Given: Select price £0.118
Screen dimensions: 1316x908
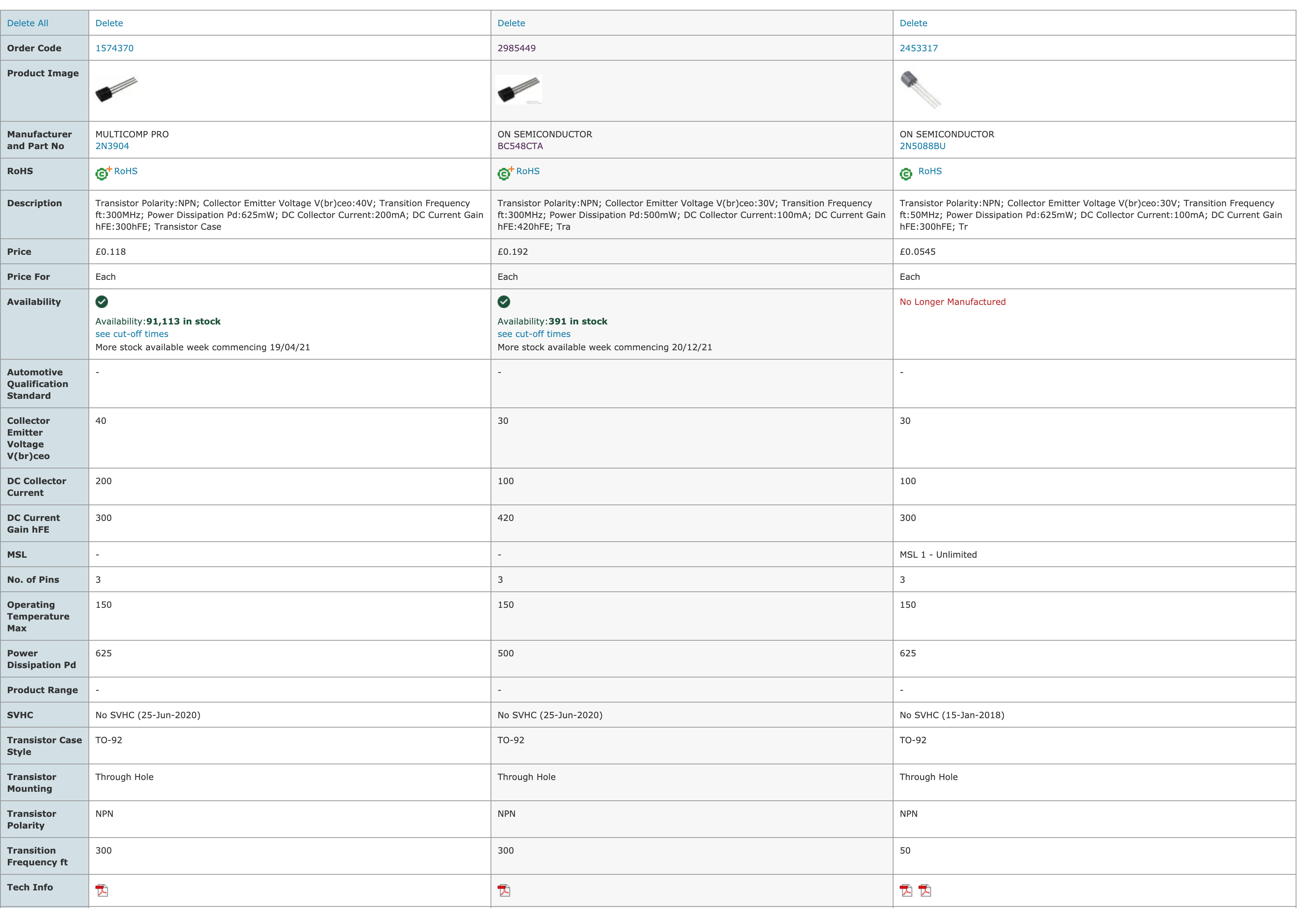Looking at the screenshot, I should pos(110,252).
